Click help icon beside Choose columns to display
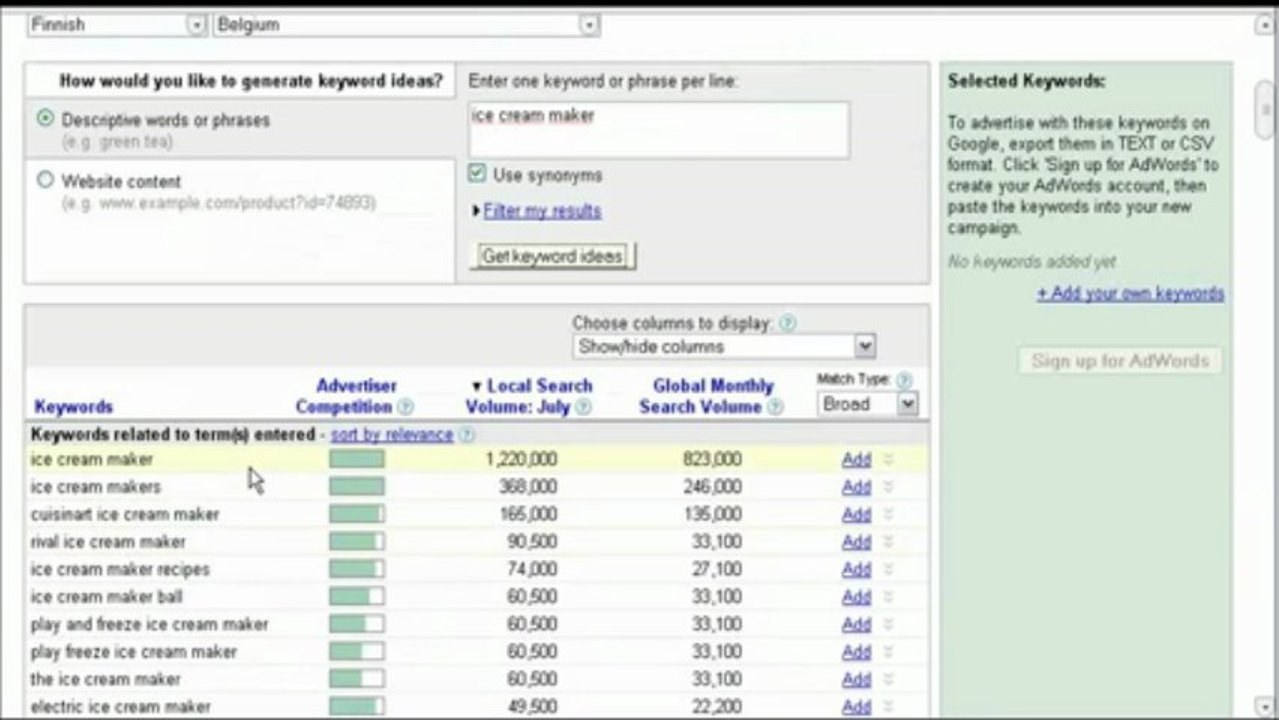This screenshot has height=720, width=1279. 787,323
